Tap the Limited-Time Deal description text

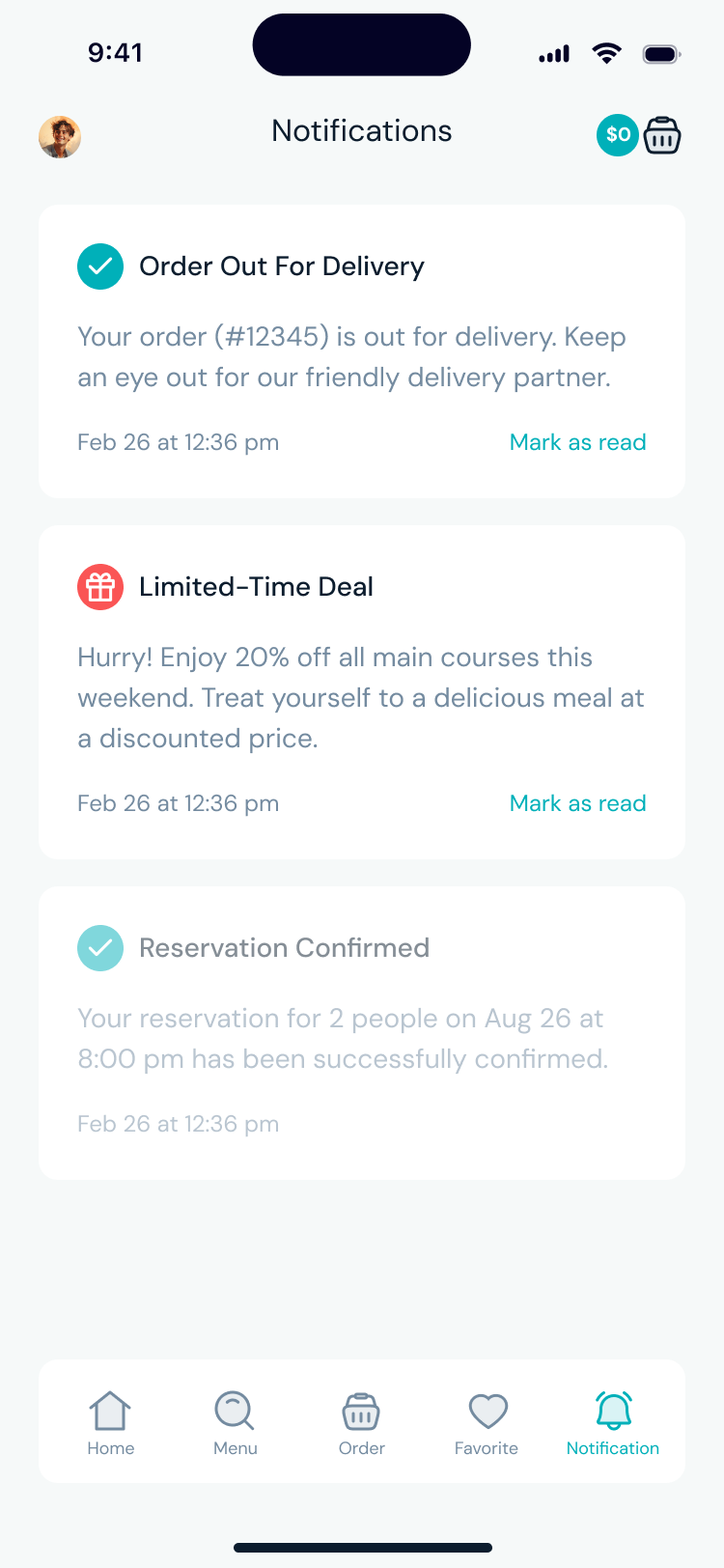click(x=361, y=698)
